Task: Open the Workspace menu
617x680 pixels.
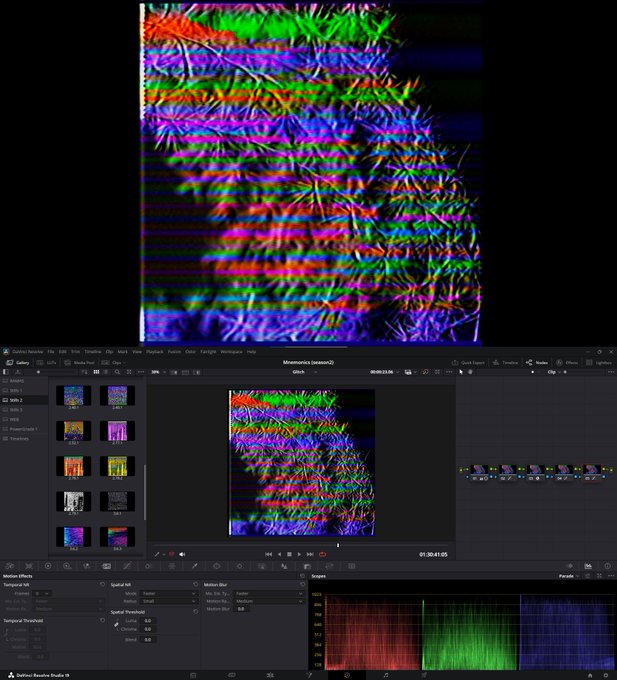Action: pyautogui.click(x=231, y=352)
